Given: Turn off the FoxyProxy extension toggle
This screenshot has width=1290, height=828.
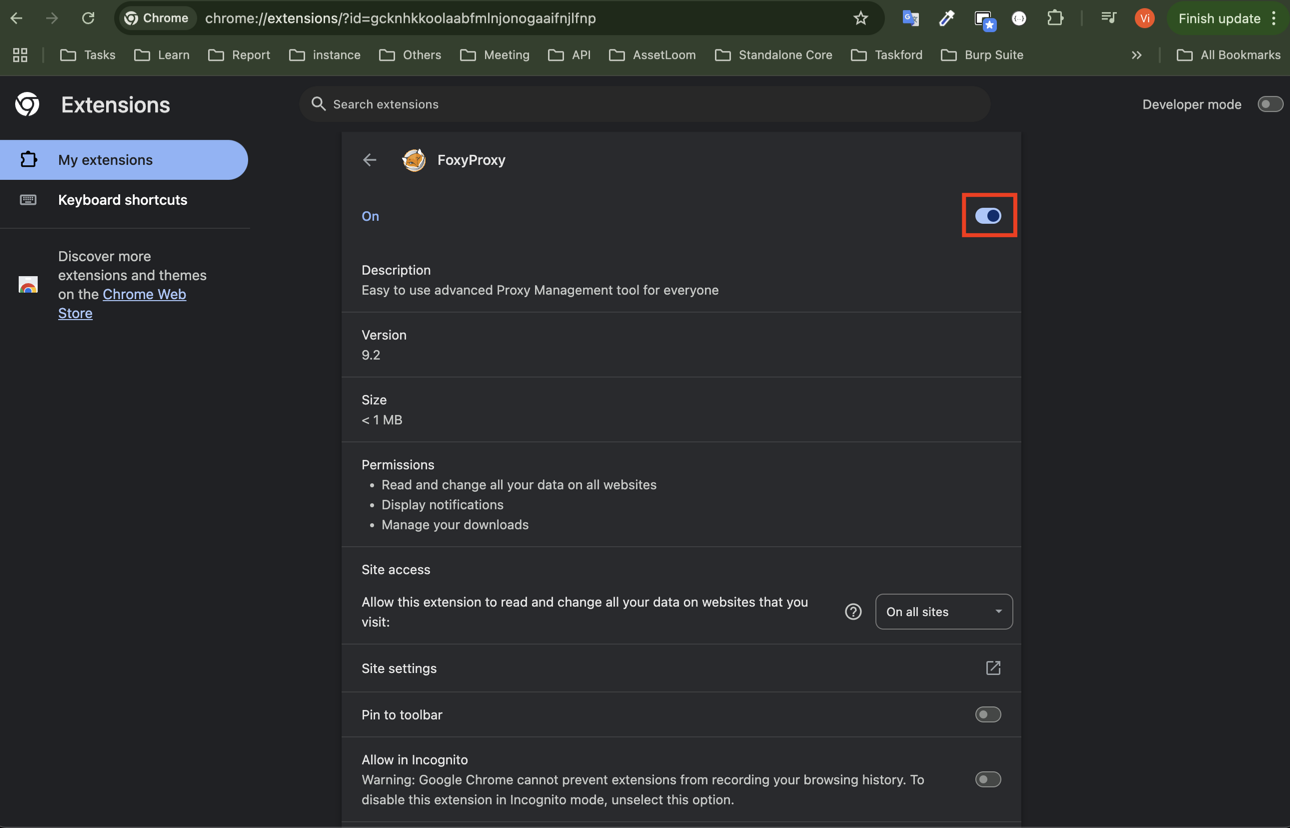Looking at the screenshot, I should click(x=988, y=216).
